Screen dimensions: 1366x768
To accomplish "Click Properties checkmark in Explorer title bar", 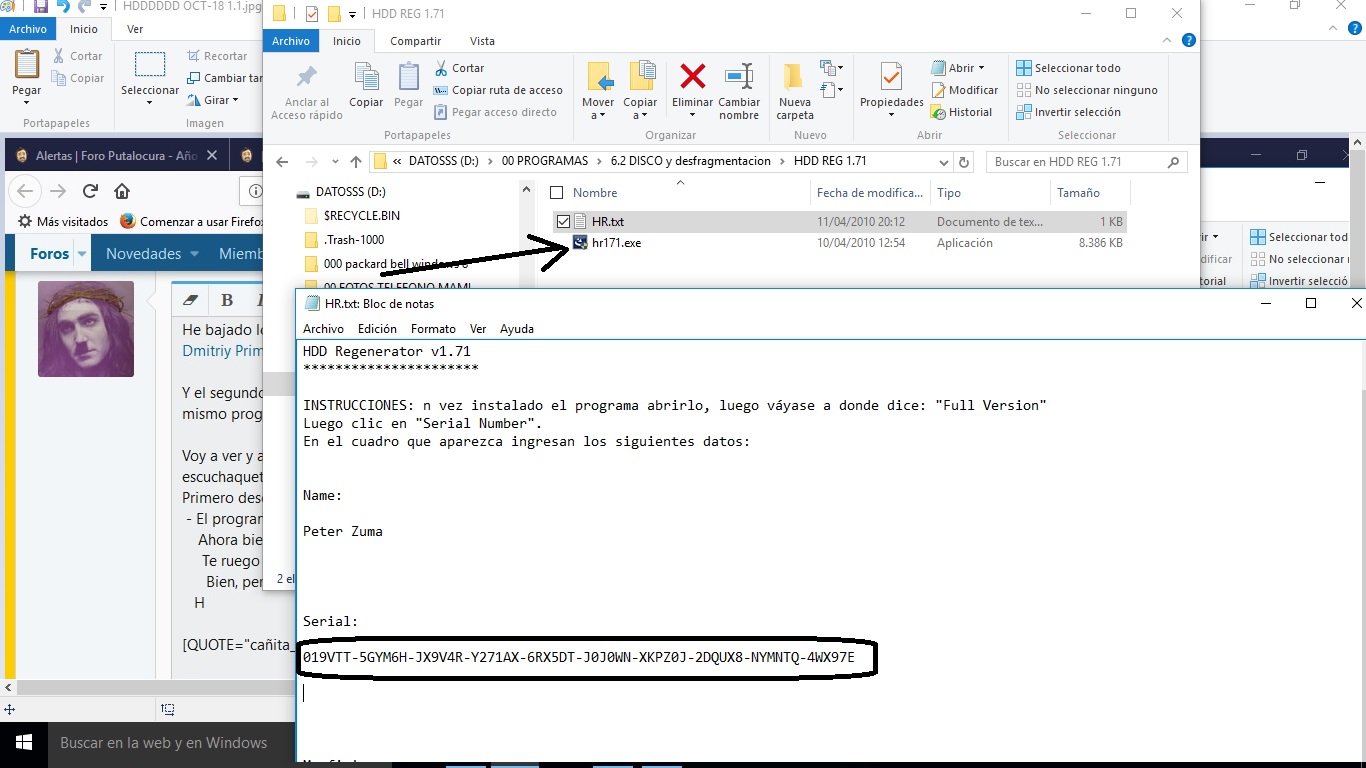I will (310, 14).
